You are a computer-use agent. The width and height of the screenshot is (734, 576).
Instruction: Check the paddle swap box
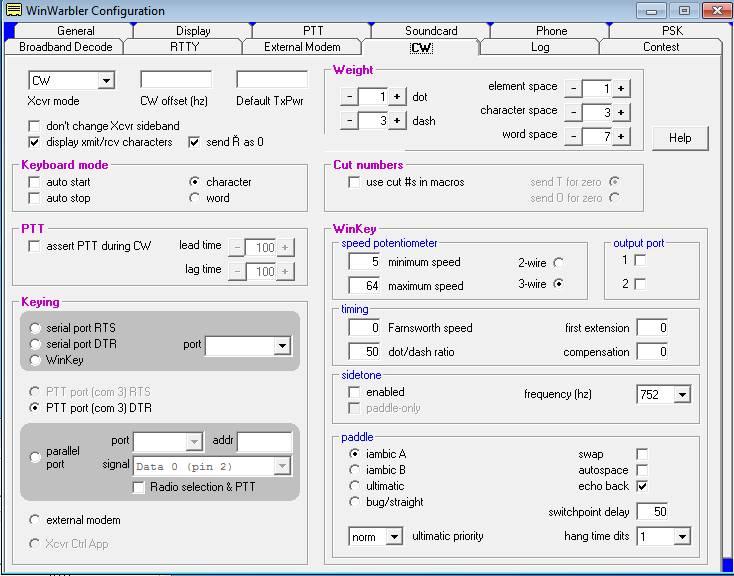click(x=642, y=454)
